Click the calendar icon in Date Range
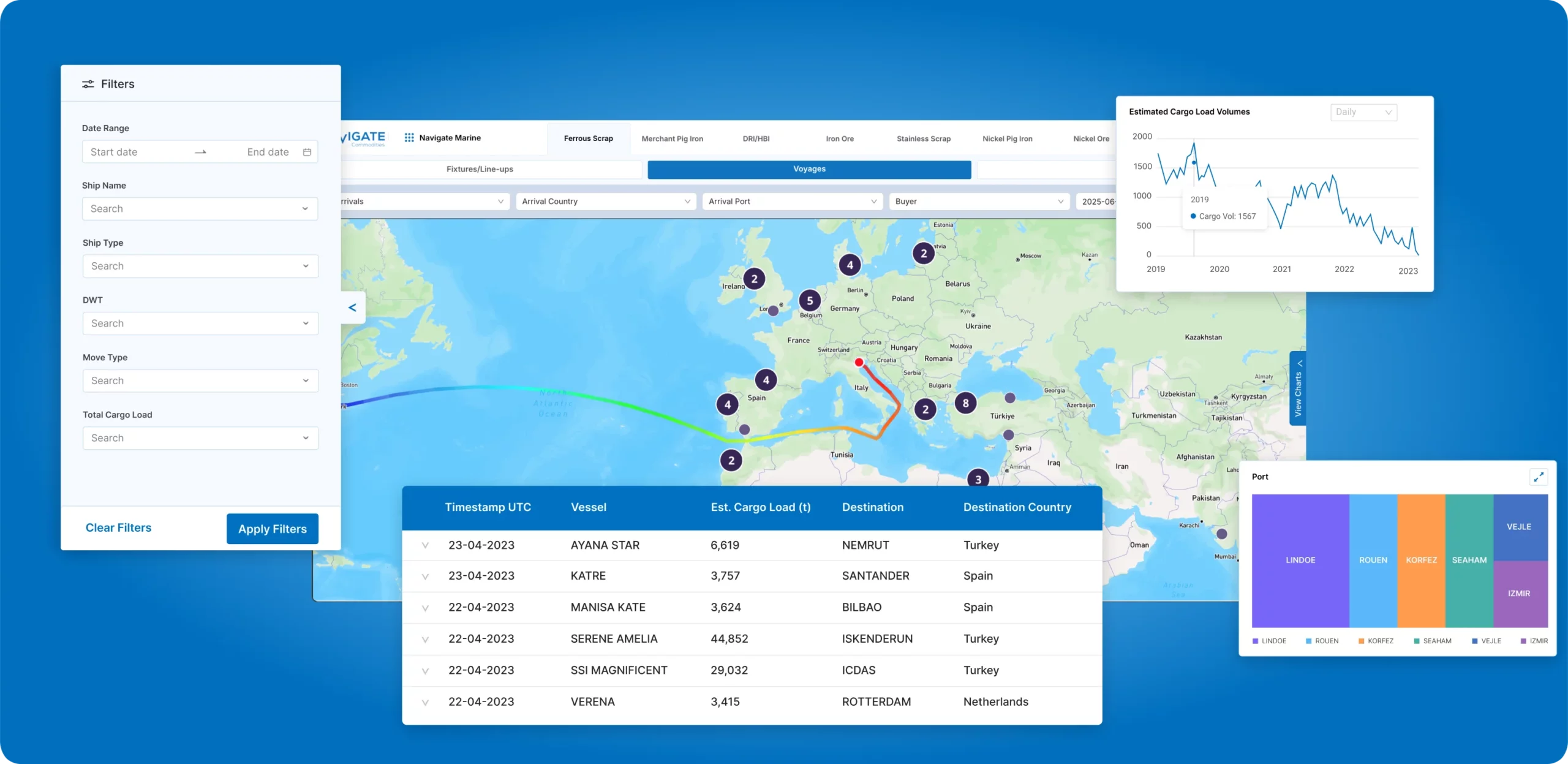1568x764 pixels. pyautogui.click(x=307, y=152)
